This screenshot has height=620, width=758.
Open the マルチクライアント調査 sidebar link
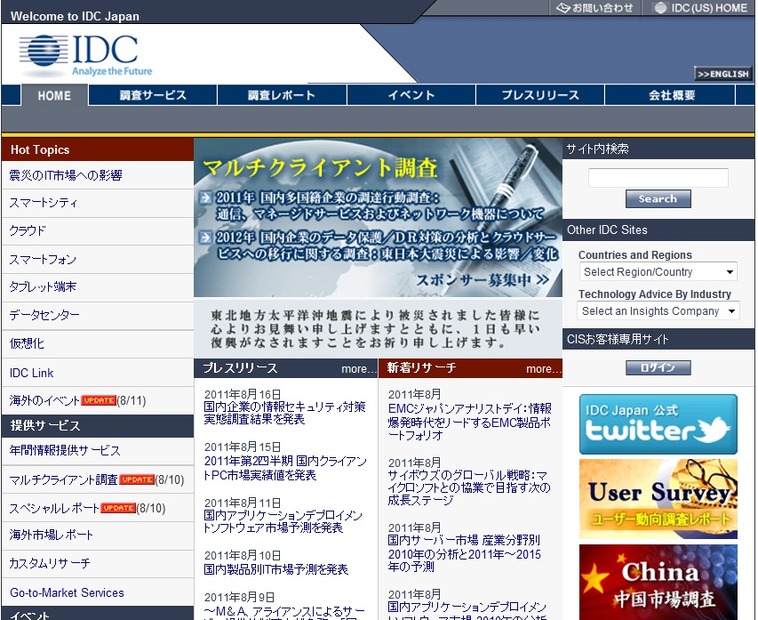(x=63, y=479)
